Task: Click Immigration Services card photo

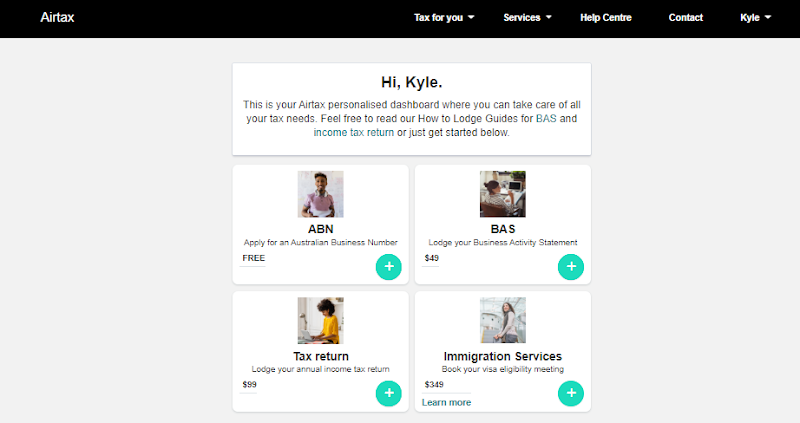Action: pos(503,320)
